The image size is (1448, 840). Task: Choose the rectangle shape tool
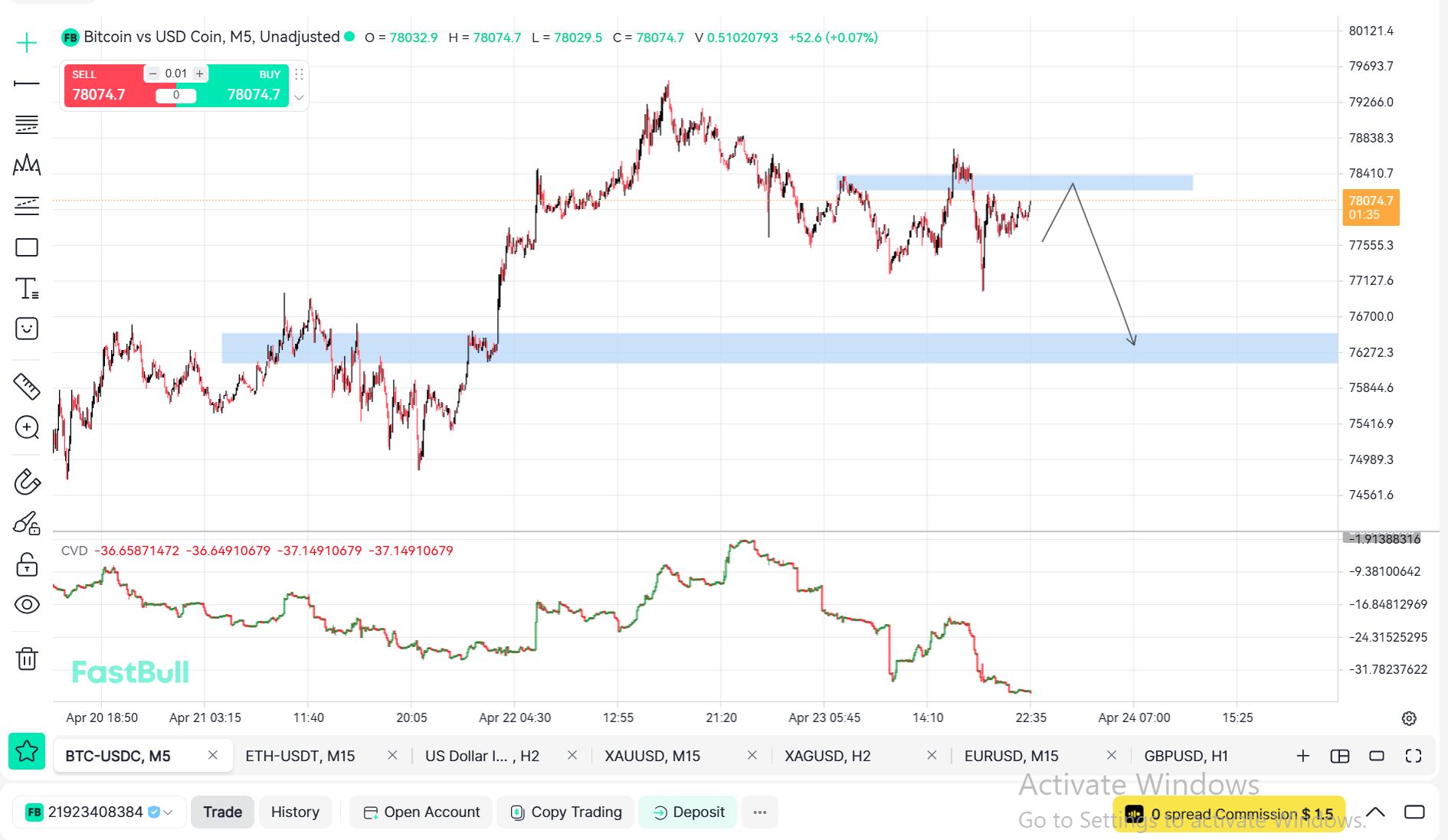pyautogui.click(x=27, y=247)
